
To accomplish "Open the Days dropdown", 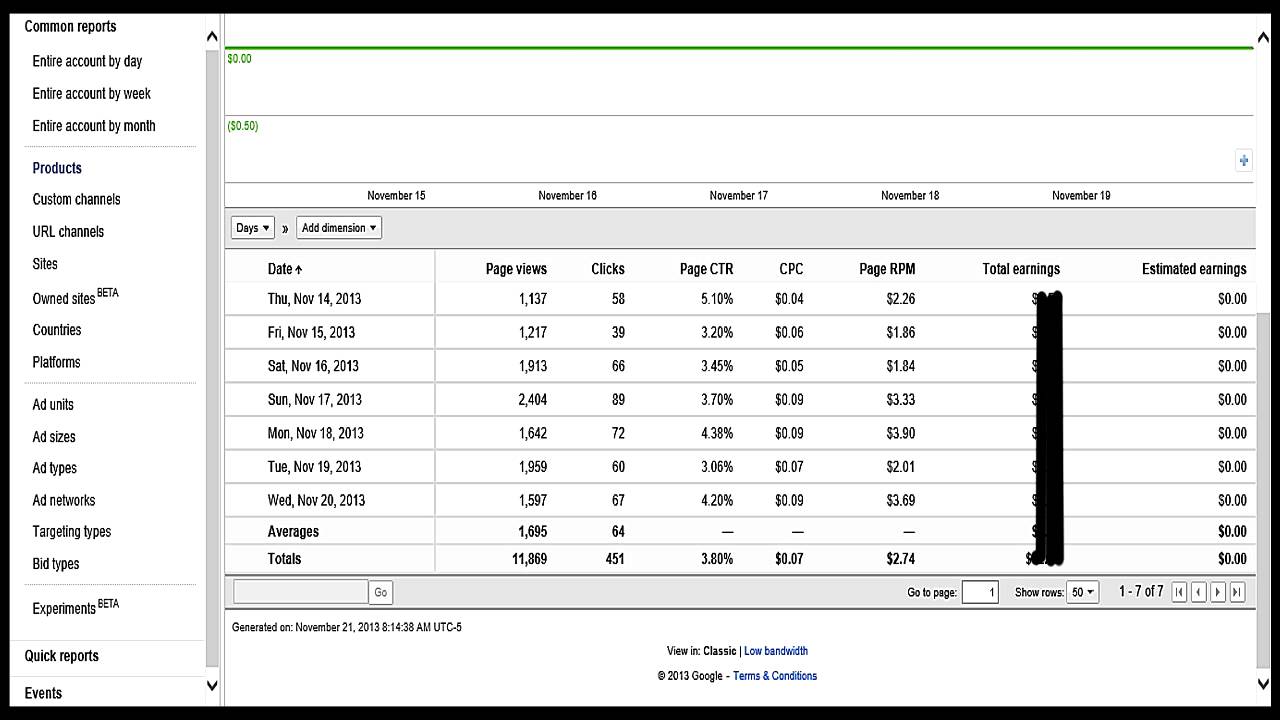I will coord(252,228).
